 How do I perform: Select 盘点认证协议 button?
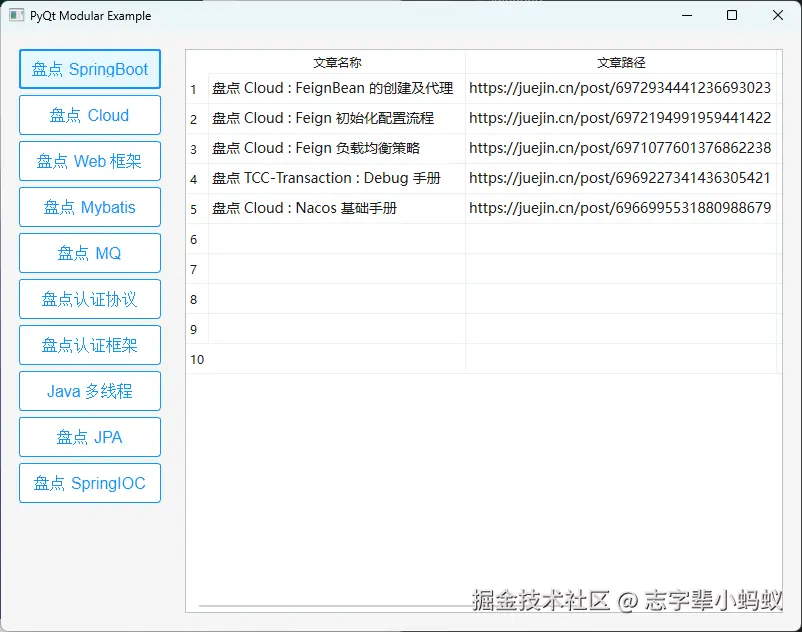90,299
